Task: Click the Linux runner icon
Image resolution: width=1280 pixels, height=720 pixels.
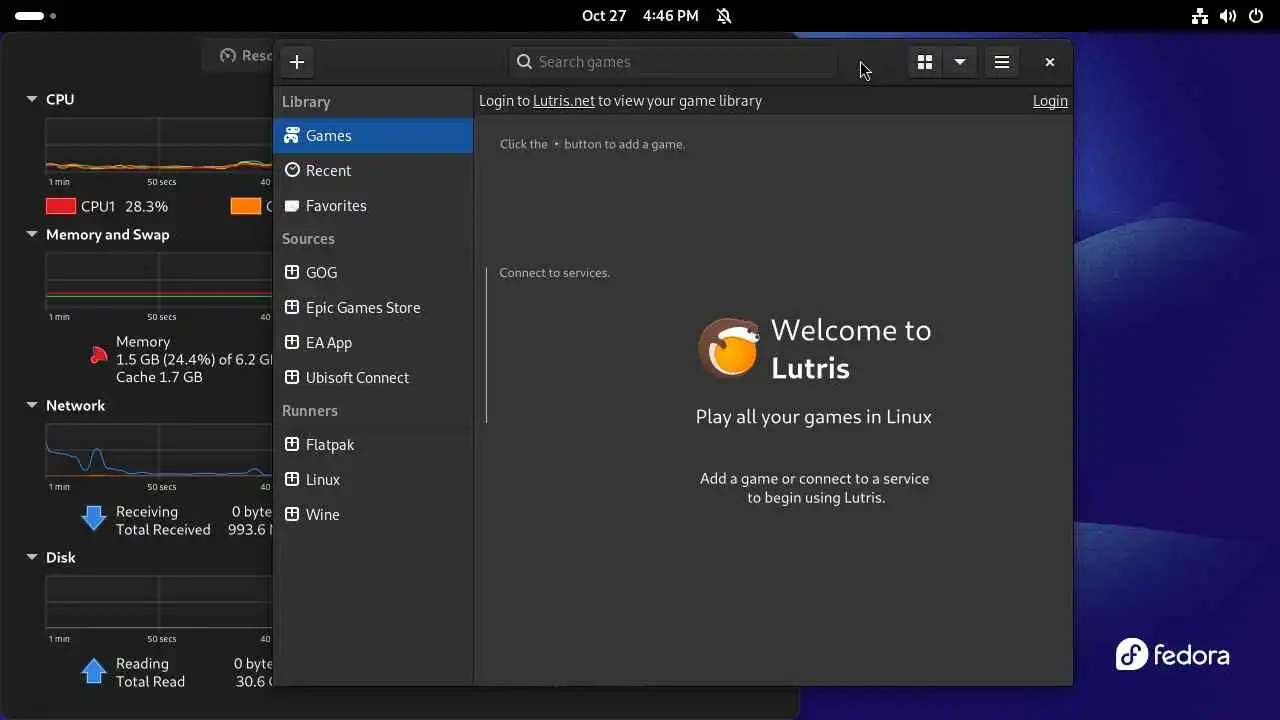Action: [292, 479]
